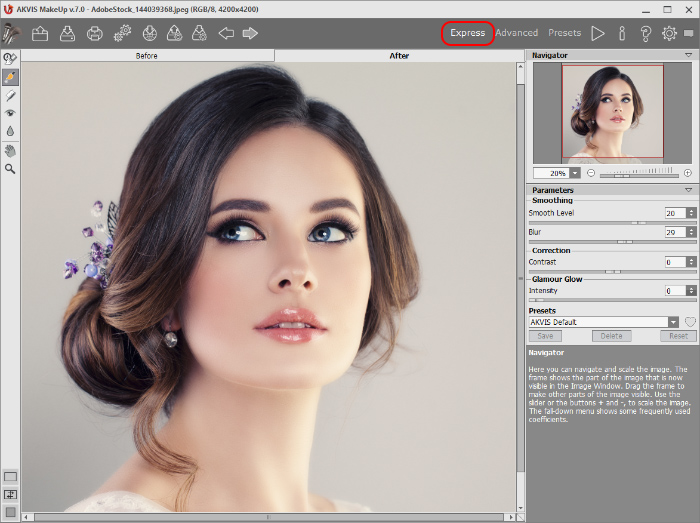Click the Save preset button
The image size is (700, 523).
(545, 336)
